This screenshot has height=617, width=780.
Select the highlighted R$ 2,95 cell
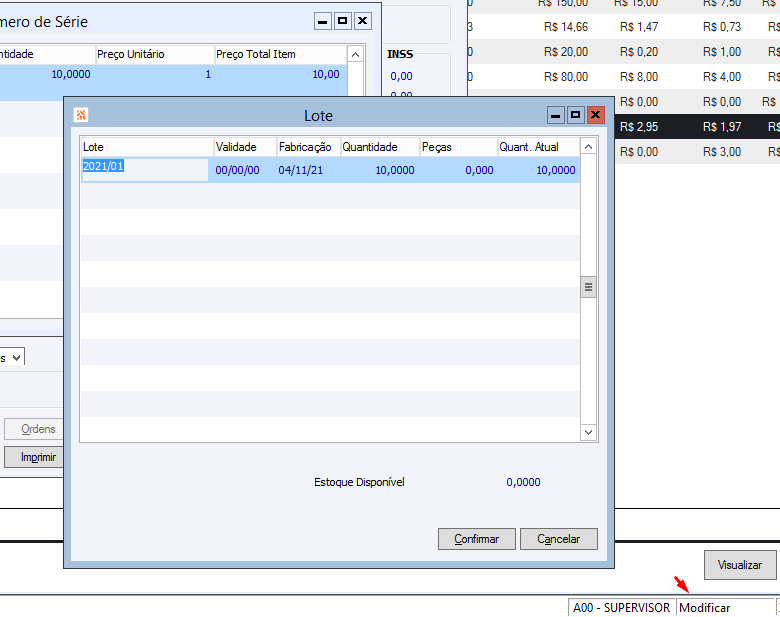[x=639, y=127]
